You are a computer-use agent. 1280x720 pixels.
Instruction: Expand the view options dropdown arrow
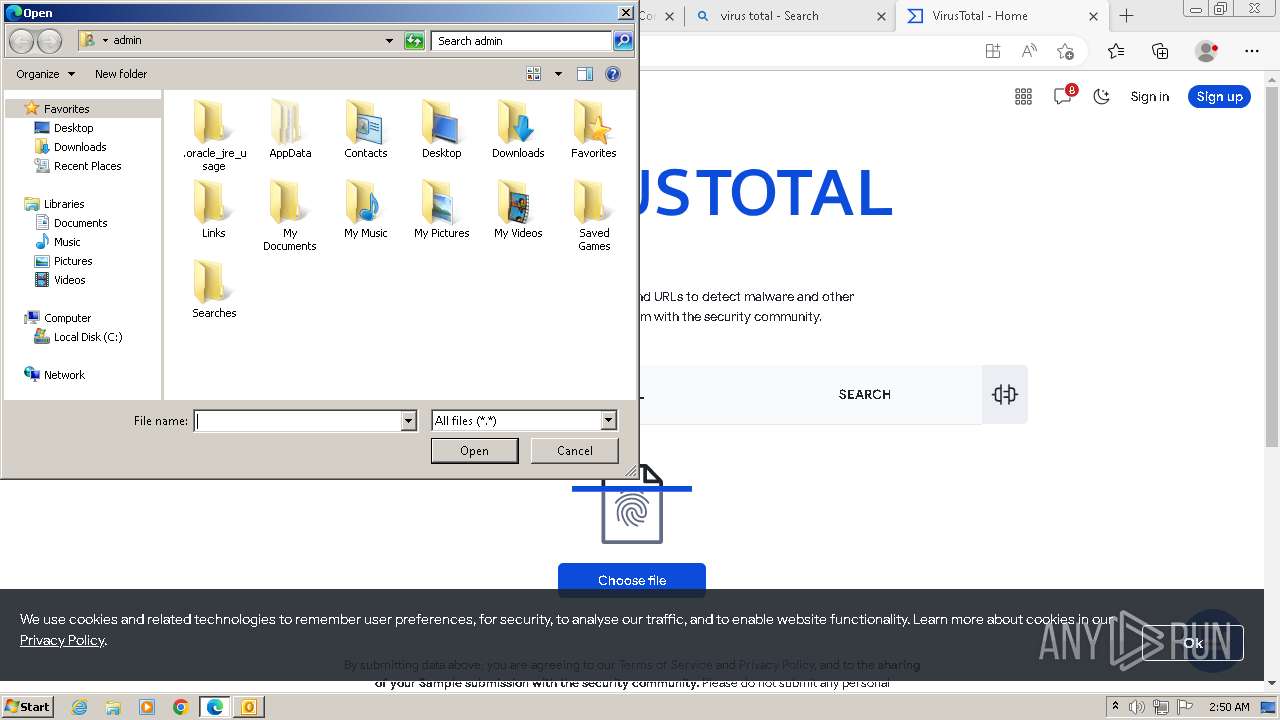coord(558,74)
